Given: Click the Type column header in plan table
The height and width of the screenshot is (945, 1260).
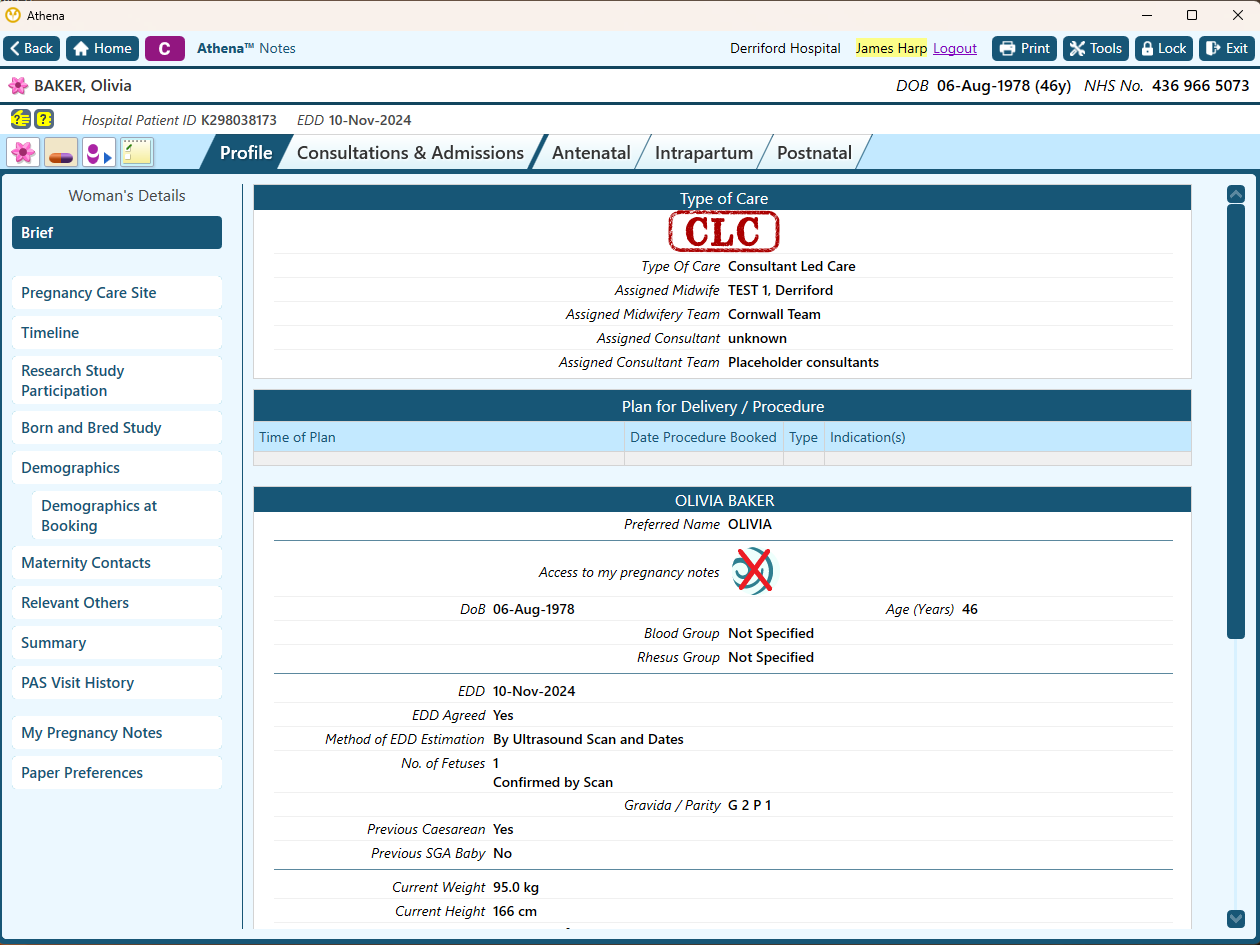Looking at the screenshot, I should tap(804, 437).
